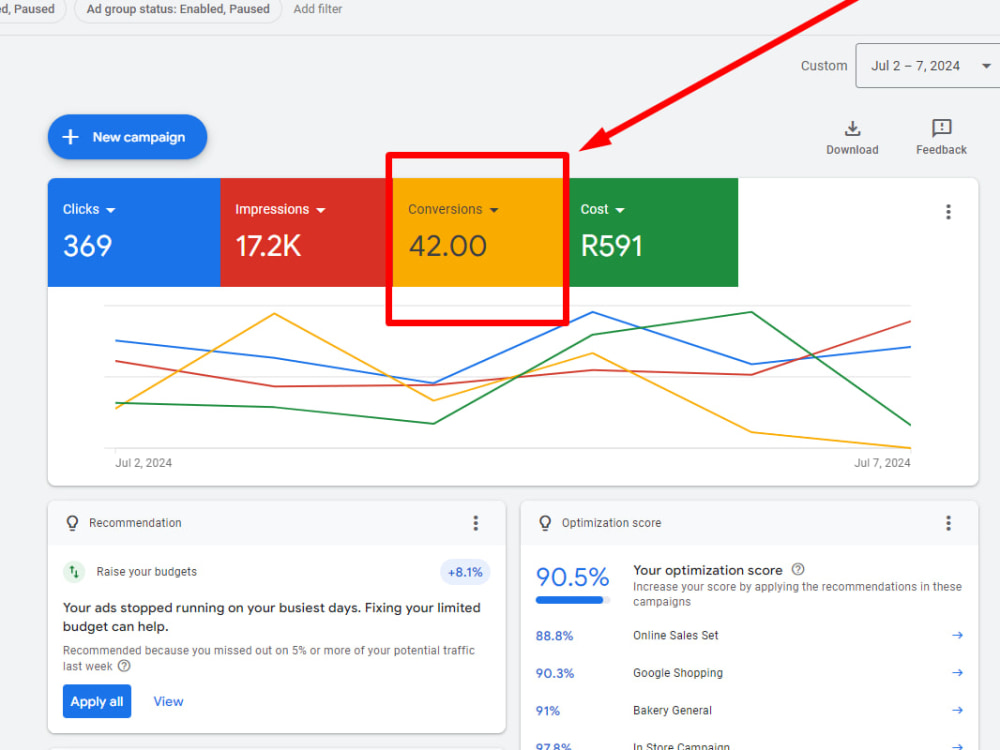Click the Custom date label
The image size is (1000, 750).
click(x=824, y=66)
